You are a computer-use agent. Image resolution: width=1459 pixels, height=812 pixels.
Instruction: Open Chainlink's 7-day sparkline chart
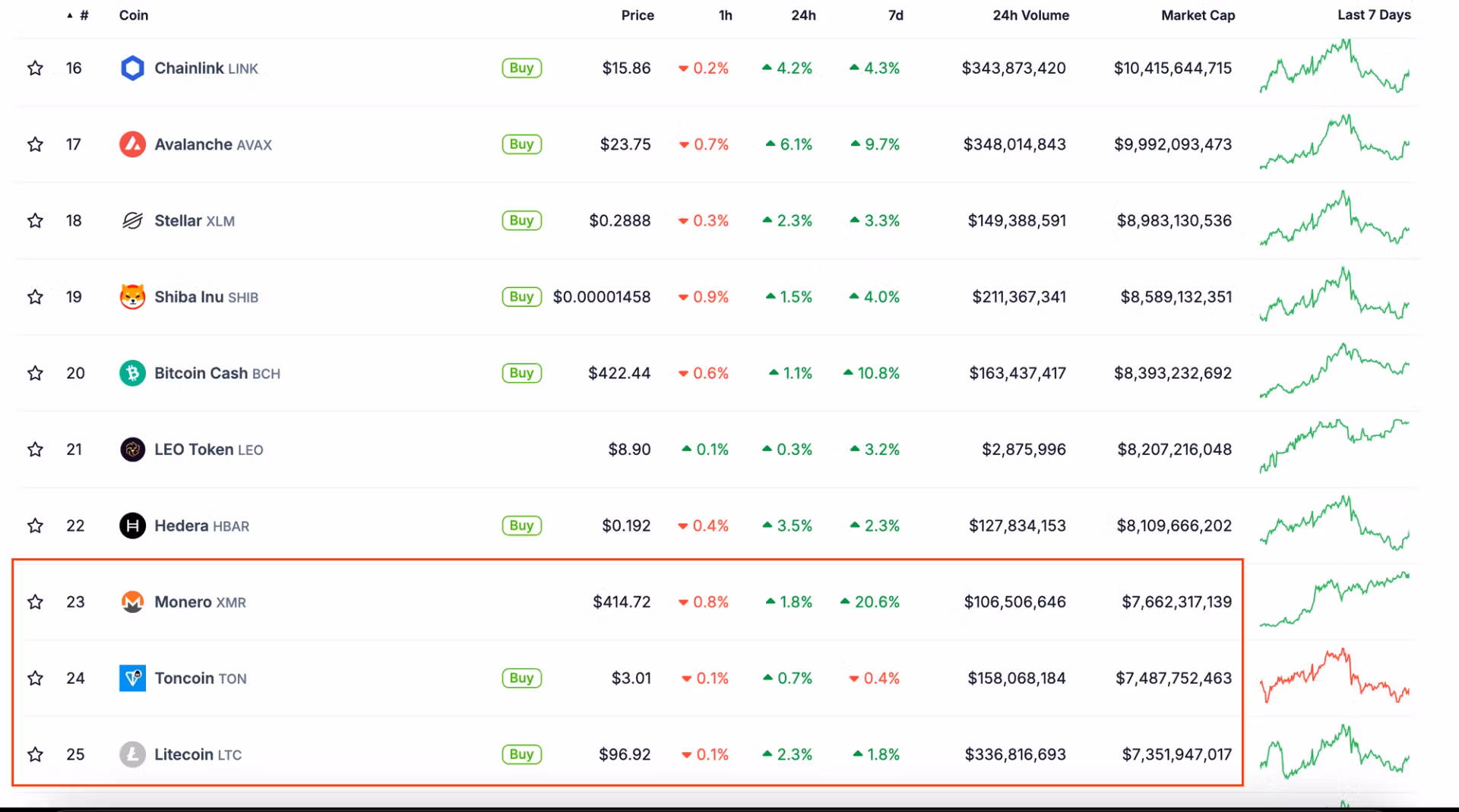(x=1334, y=67)
